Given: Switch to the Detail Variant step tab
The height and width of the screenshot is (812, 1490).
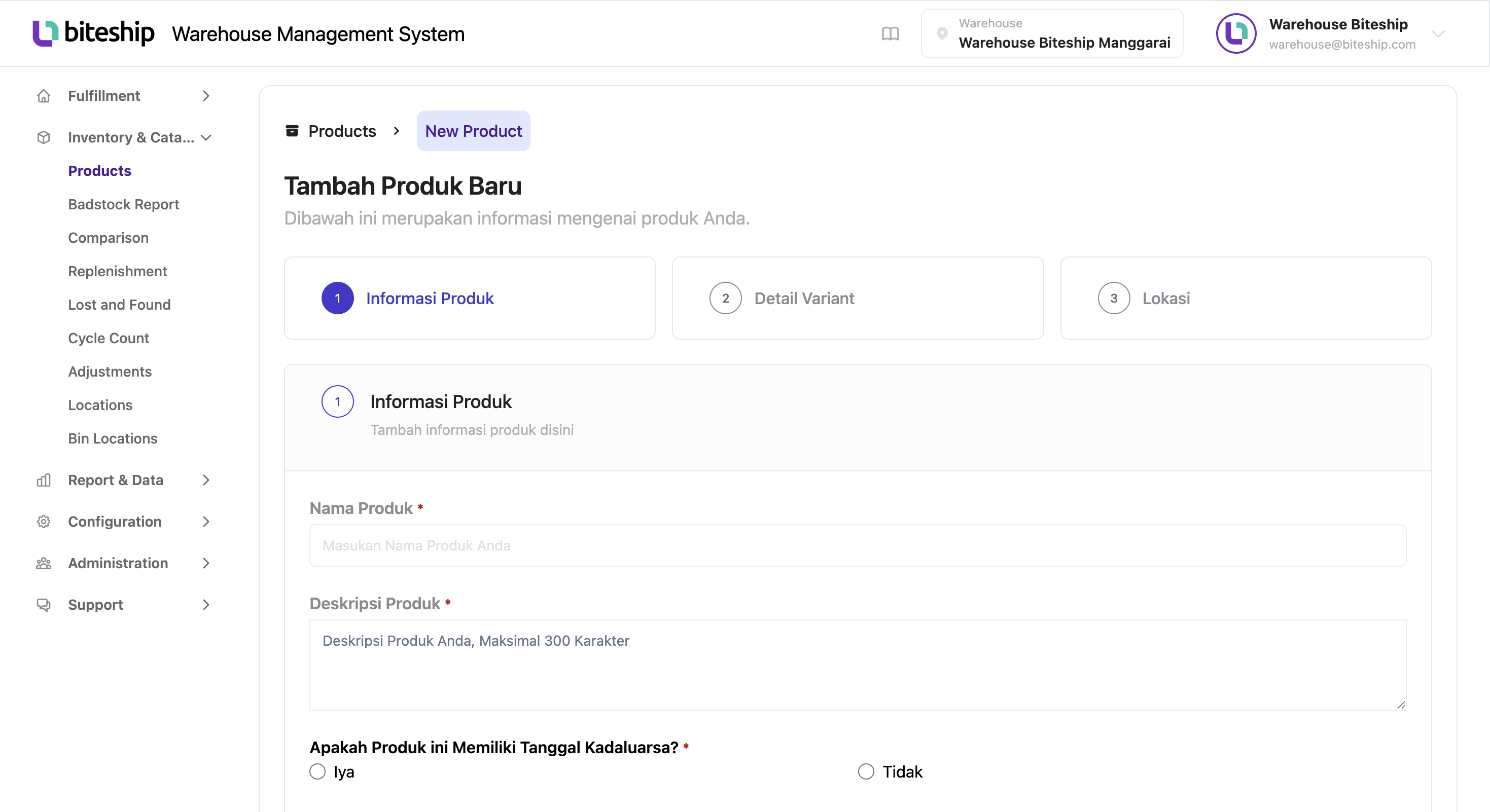Looking at the screenshot, I should coord(858,298).
